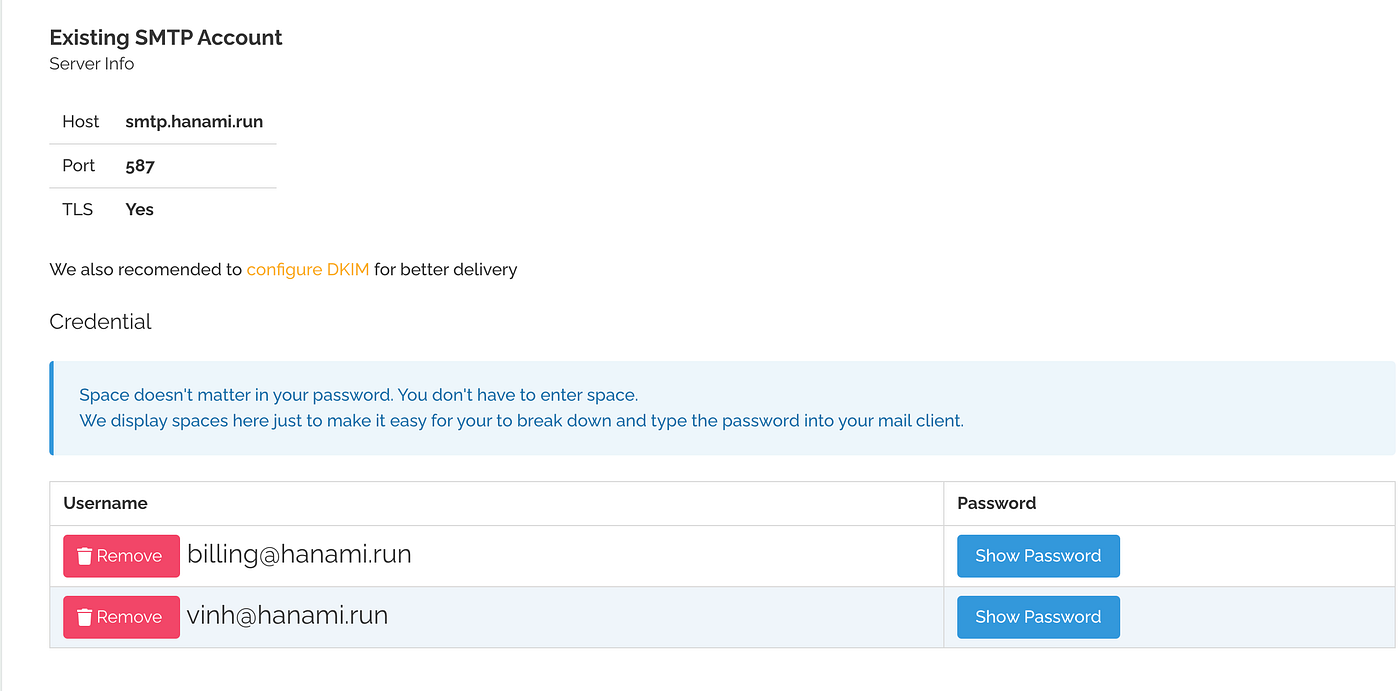The width and height of the screenshot is (1400, 691).
Task: Remove the vinh@hanami.run credential via Remove label
Action: (x=129, y=617)
